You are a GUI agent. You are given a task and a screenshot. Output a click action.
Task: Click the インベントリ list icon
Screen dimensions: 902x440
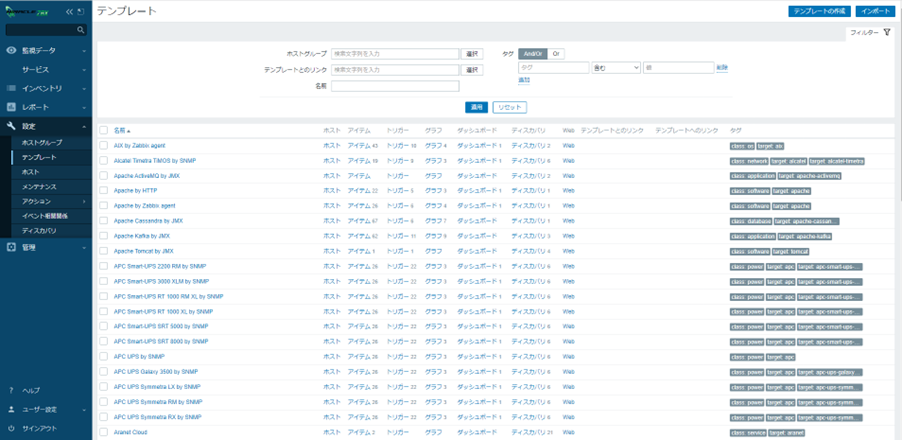click(x=11, y=88)
